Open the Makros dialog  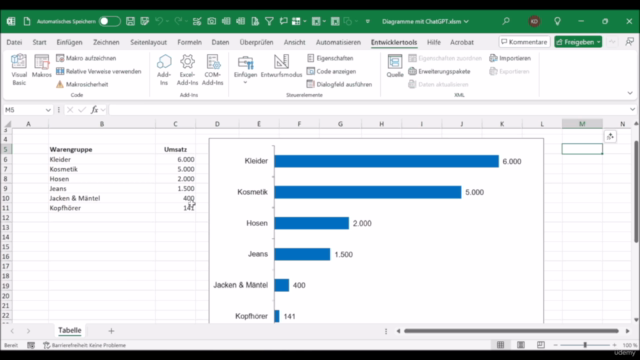pyautogui.click(x=42, y=66)
